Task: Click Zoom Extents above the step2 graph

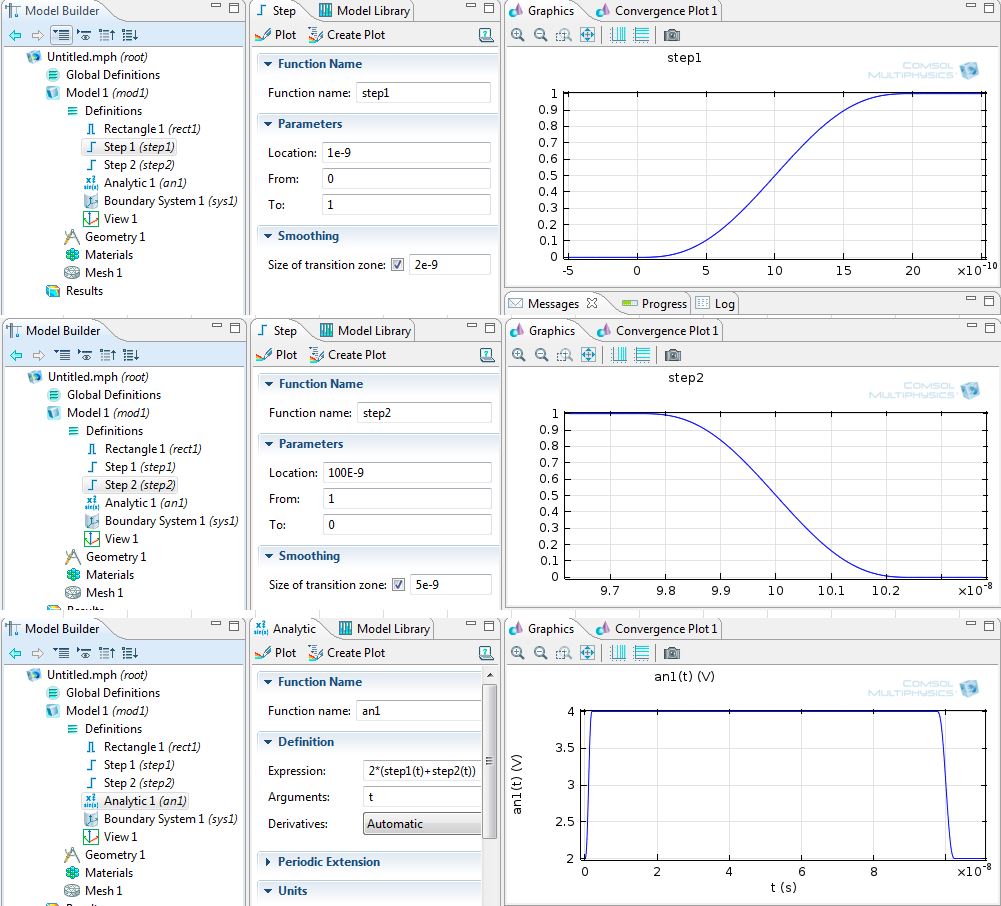Action: (x=588, y=355)
